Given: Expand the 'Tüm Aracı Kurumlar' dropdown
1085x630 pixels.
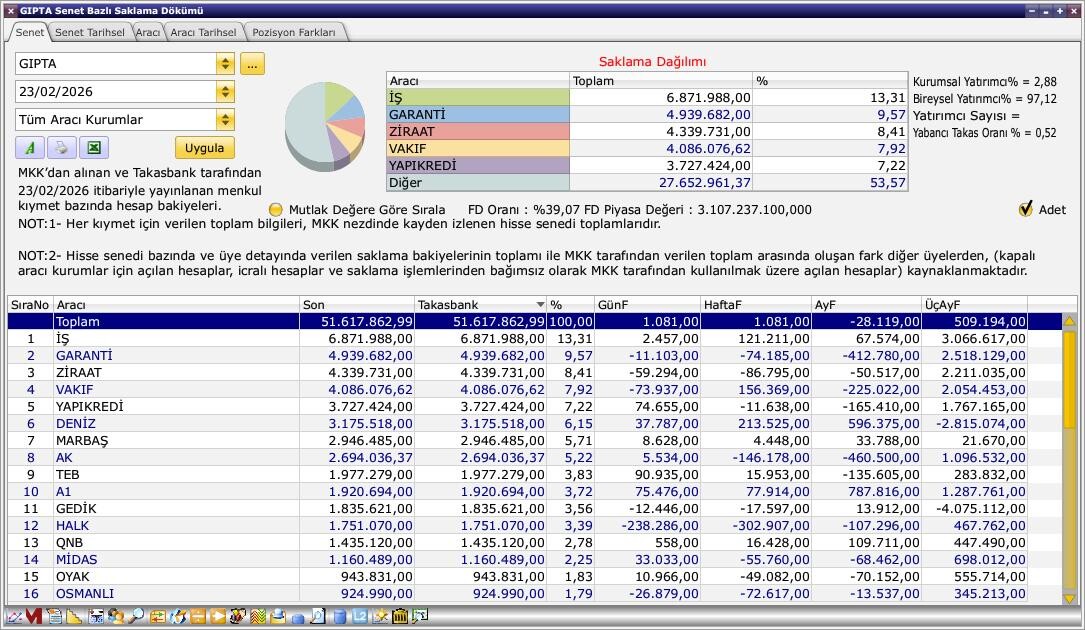Looking at the screenshot, I should click(x=225, y=120).
